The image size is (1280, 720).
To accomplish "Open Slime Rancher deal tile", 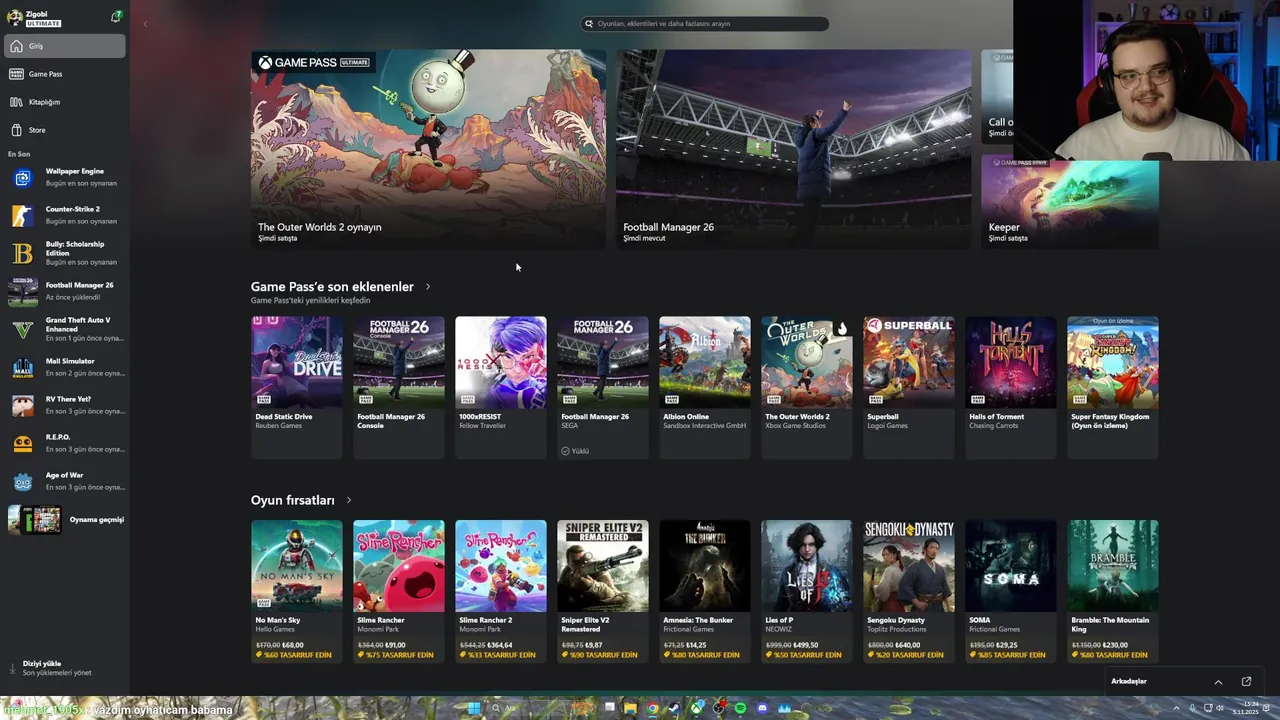I will [399, 591].
